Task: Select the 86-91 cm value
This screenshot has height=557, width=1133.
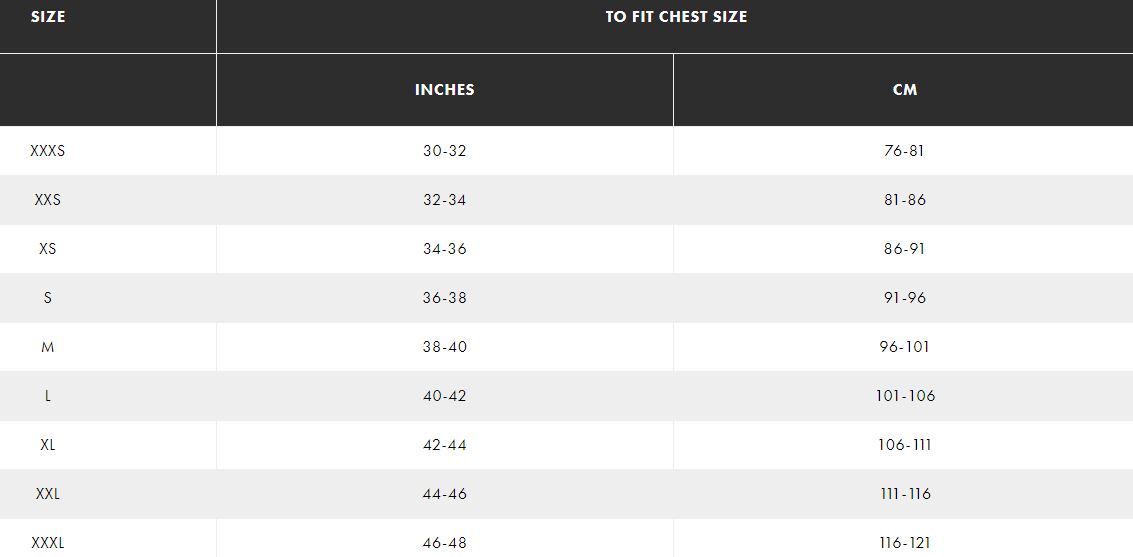Action: [905, 249]
